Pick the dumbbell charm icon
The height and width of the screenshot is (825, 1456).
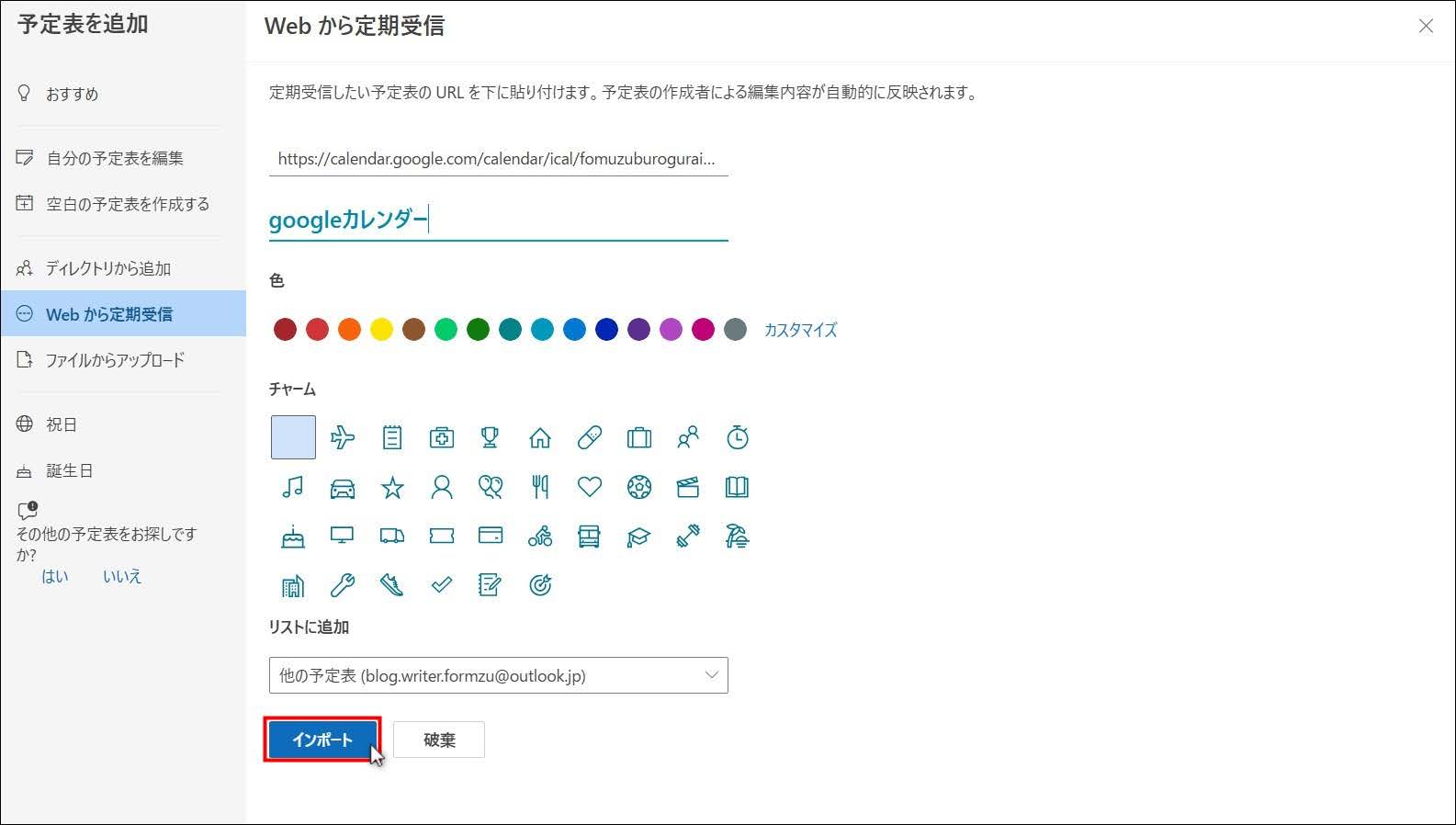pyautogui.click(x=688, y=537)
